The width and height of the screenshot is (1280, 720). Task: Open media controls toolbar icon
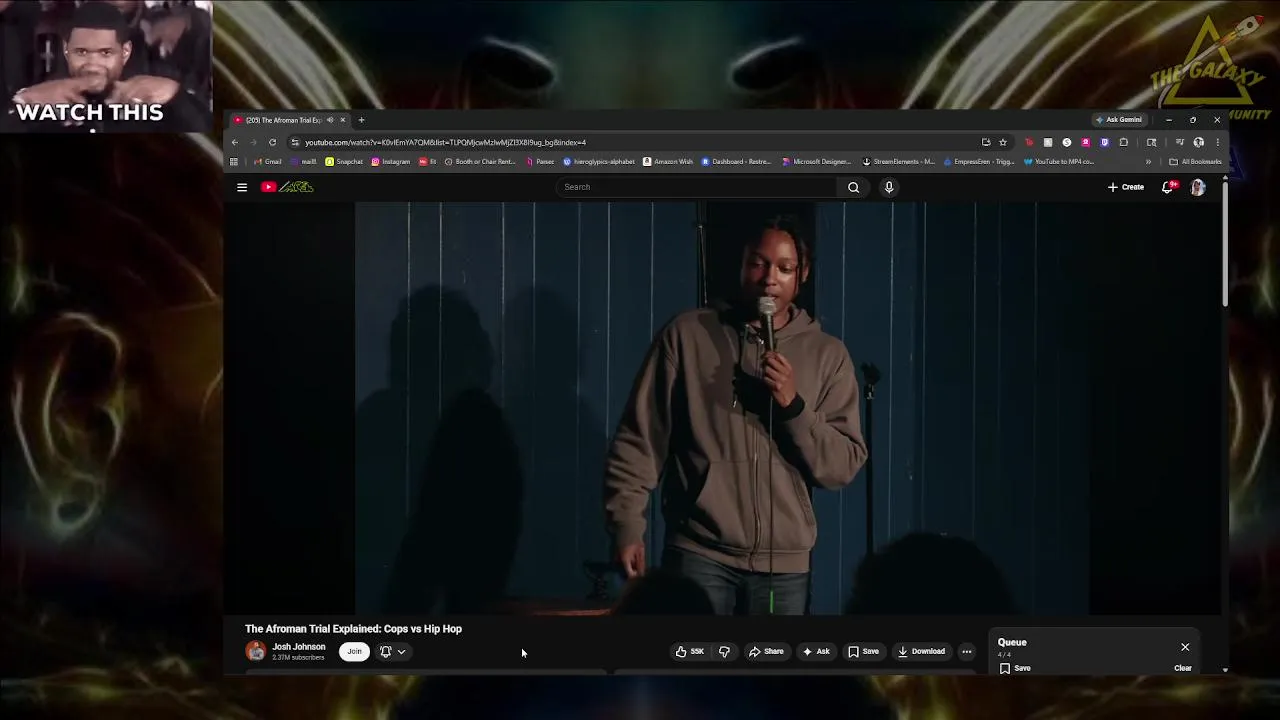point(1179,142)
